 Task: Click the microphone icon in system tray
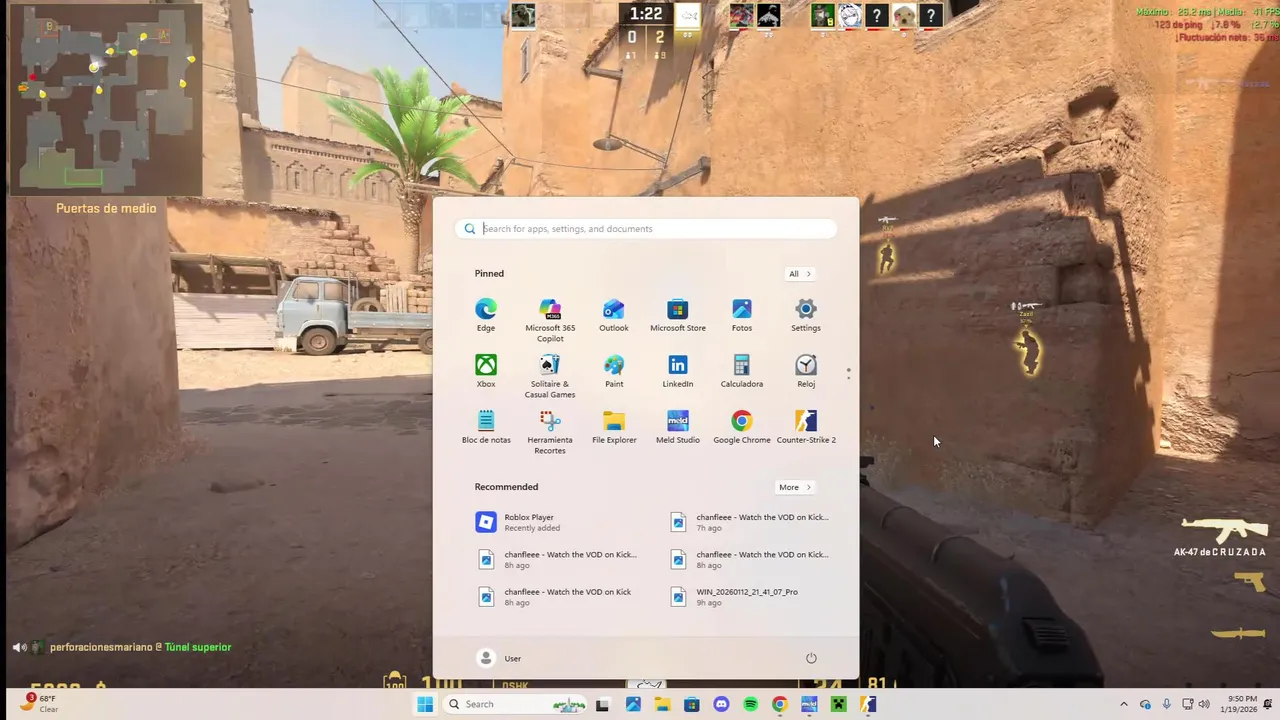pos(1166,704)
